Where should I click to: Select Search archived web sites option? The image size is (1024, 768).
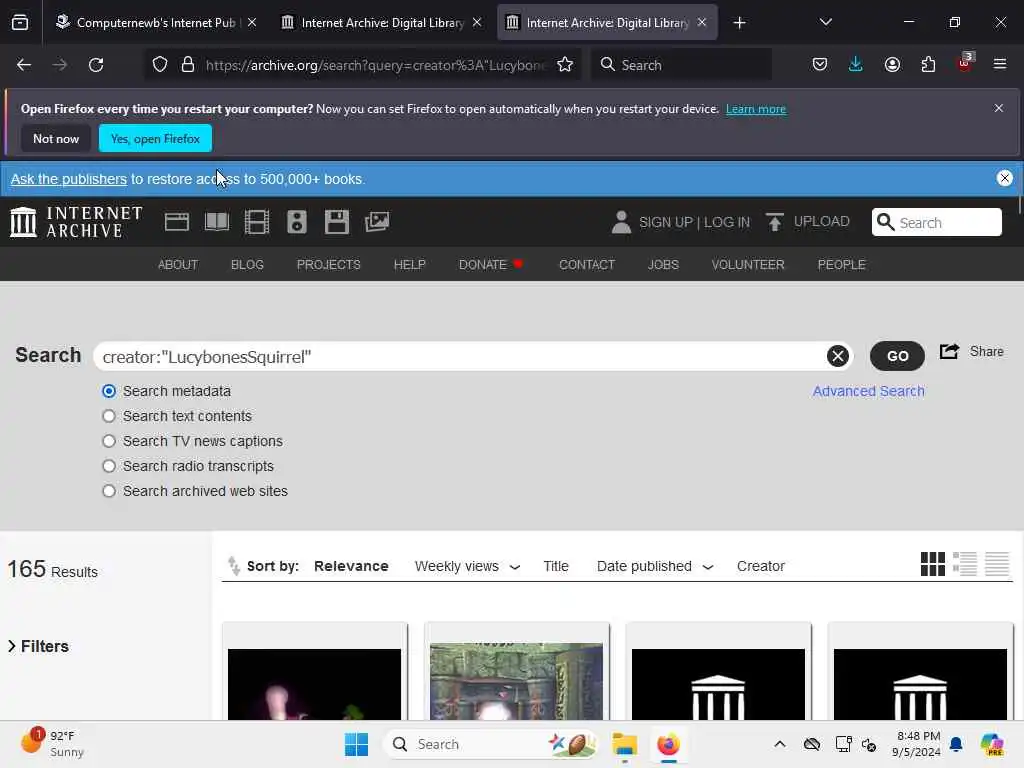(109, 491)
